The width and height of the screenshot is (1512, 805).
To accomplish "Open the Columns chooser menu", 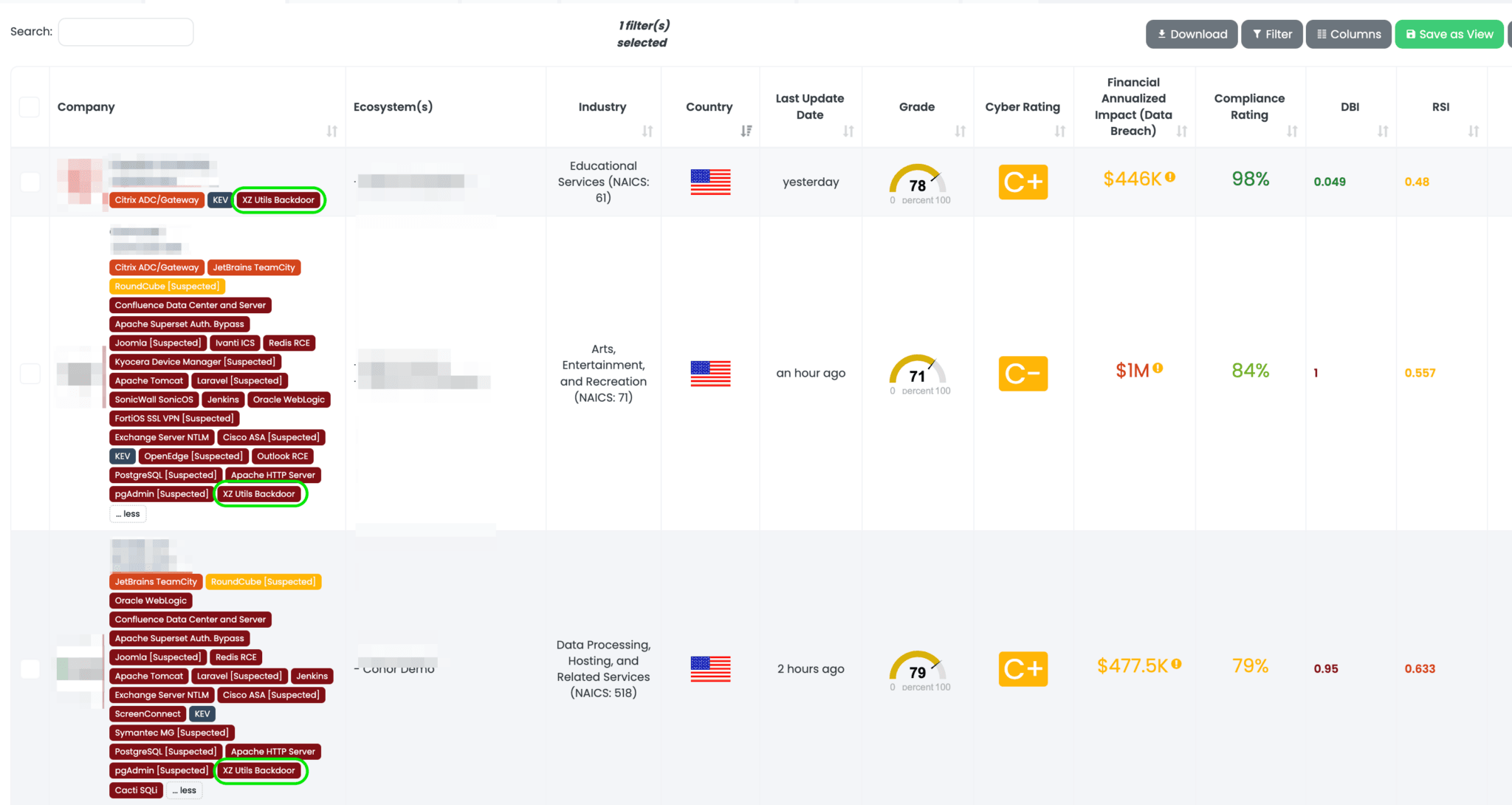I will tap(1348, 34).
